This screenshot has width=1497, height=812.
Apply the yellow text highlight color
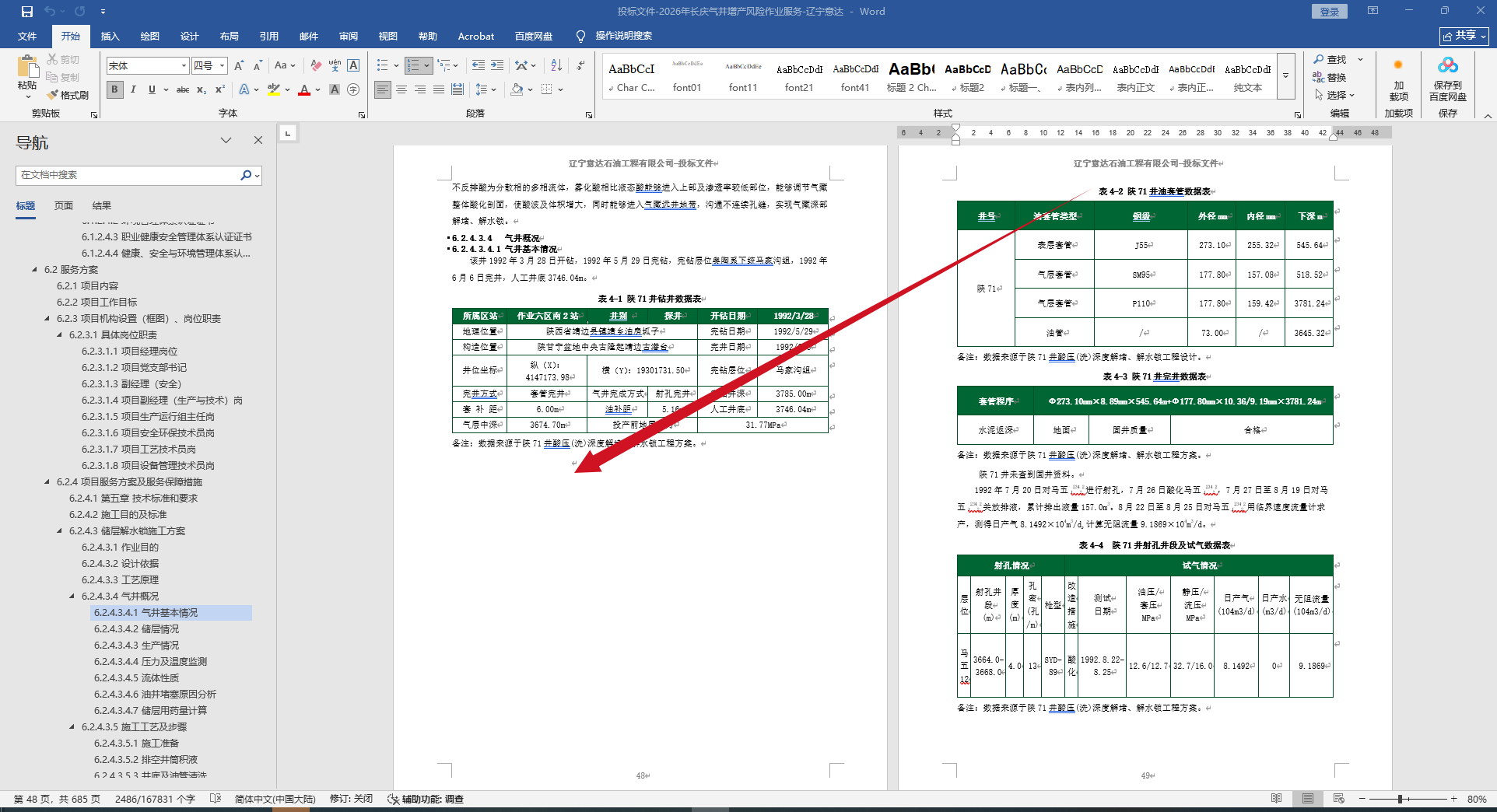[x=274, y=89]
